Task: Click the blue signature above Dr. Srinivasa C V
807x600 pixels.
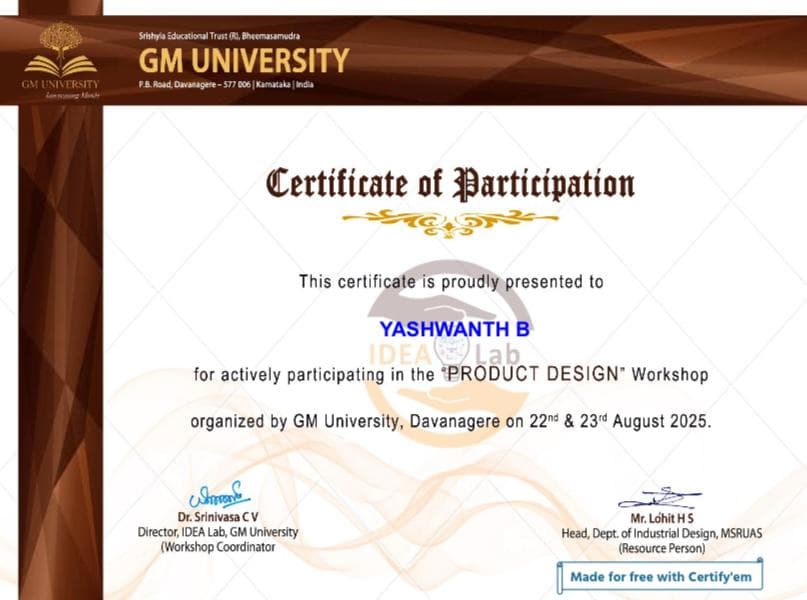Action: (219, 495)
